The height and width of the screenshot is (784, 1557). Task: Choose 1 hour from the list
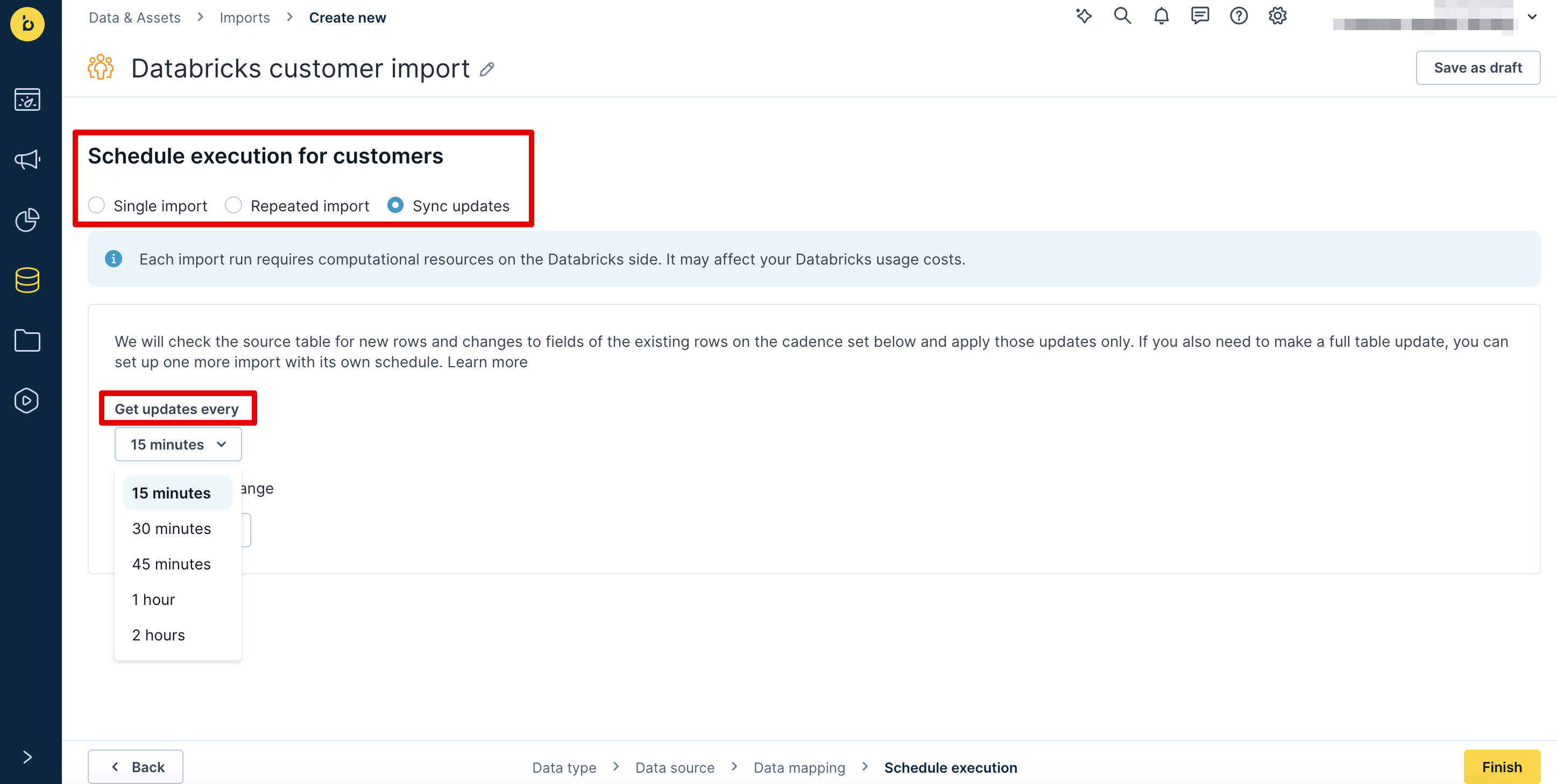pos(178,600)
